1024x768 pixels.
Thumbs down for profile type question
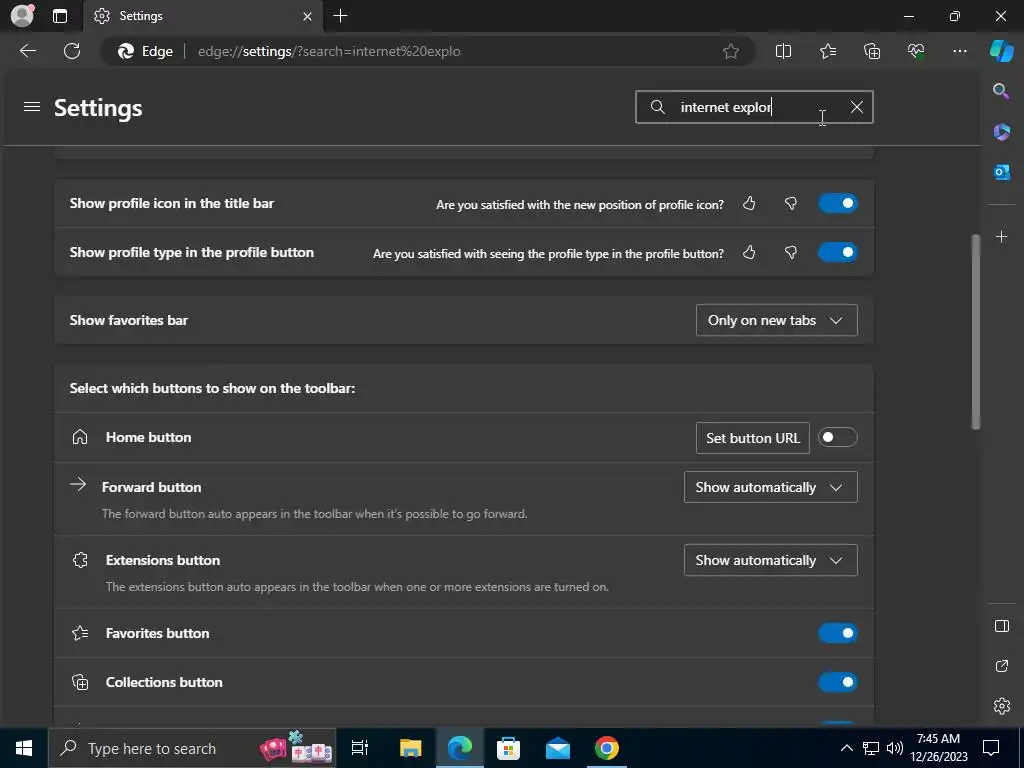[790, 253]
